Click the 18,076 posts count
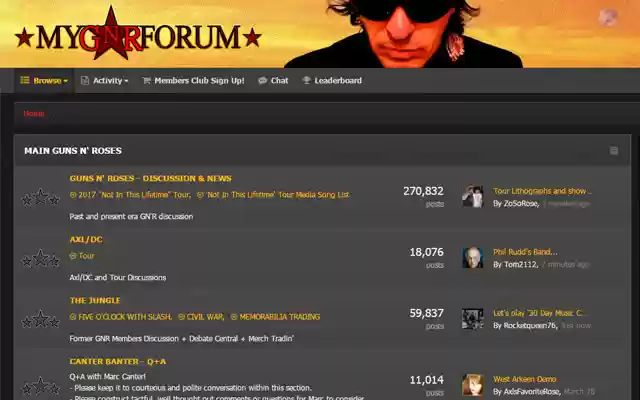The image size is (640, 400). point(427,252)
